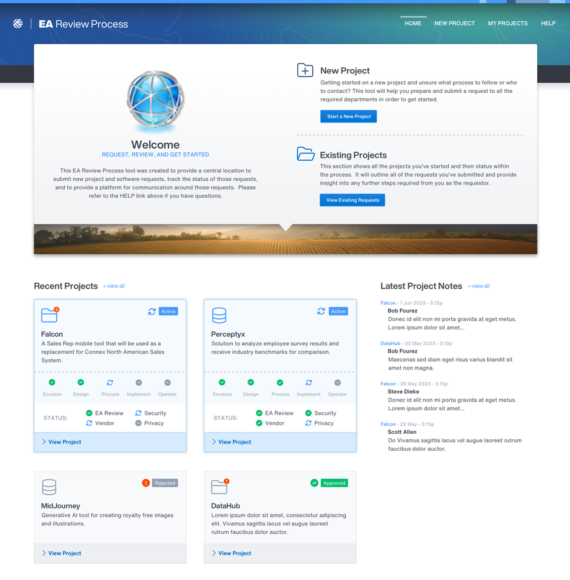The image size is (570, 580).
Task: Click the DataHub folder icon with badge
Action: click(220, 486)
